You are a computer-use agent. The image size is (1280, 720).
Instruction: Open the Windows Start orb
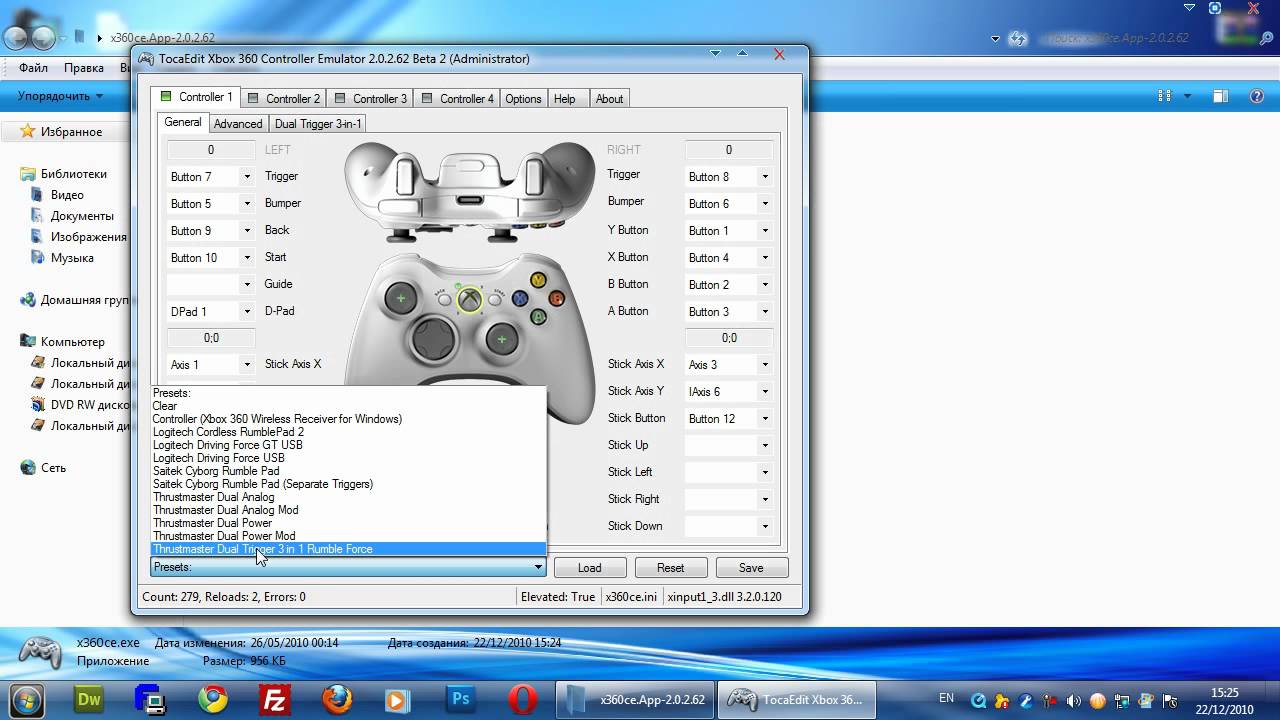pos(27,699)
